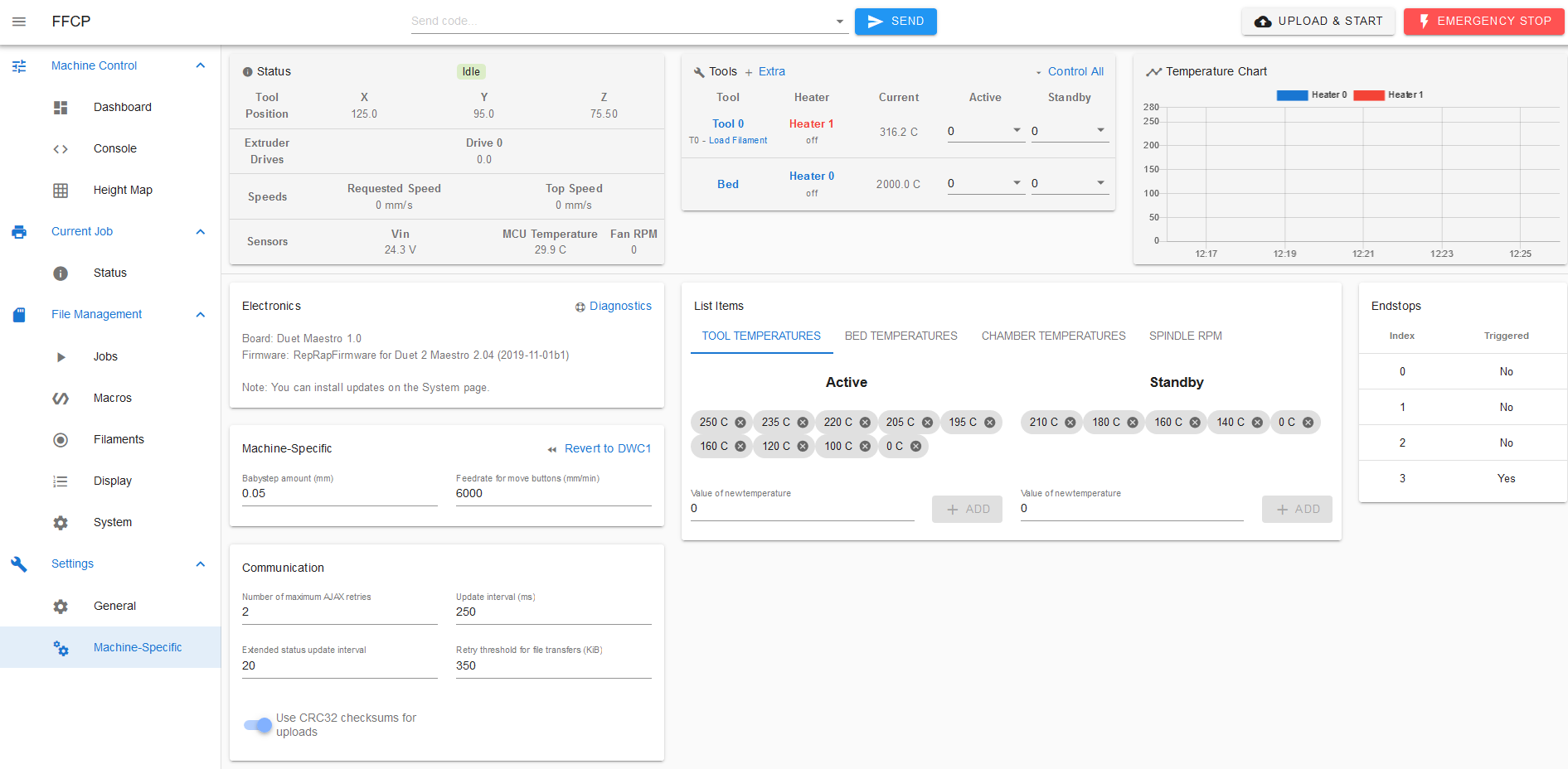
Task: Click the Emergency Stop button
Action: (x=1484, y=22)
